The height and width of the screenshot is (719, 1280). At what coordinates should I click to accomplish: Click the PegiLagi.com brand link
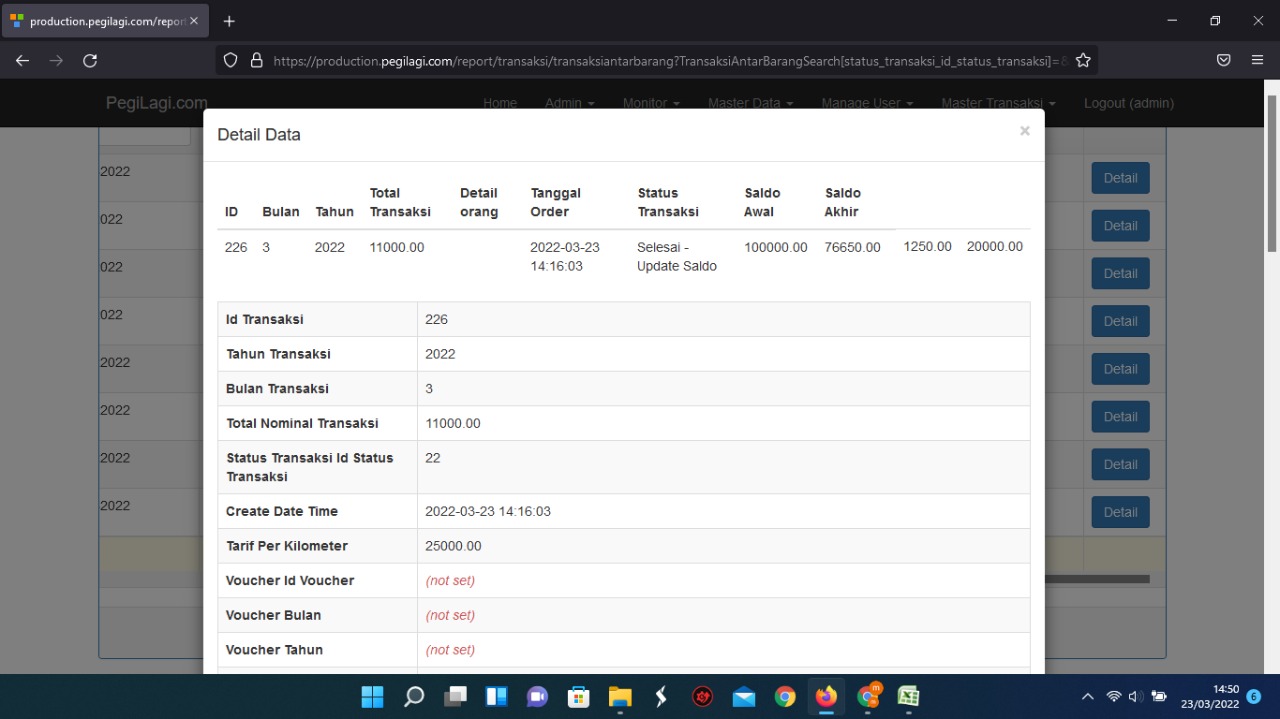click(157, 103)
